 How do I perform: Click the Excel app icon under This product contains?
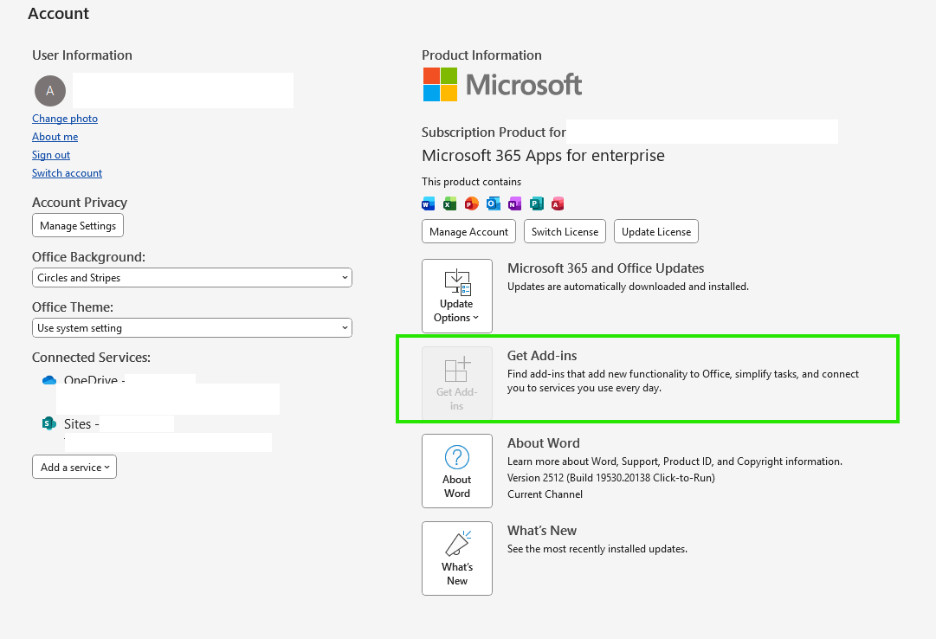449,204
